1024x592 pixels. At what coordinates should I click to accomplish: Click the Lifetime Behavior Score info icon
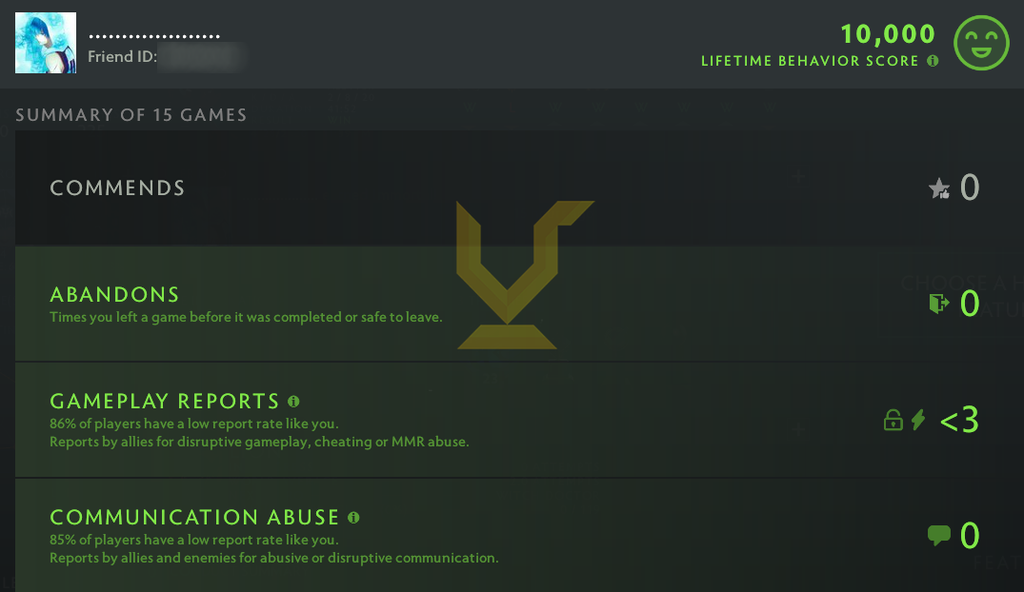pyautogui.click(x=933, y=61)
